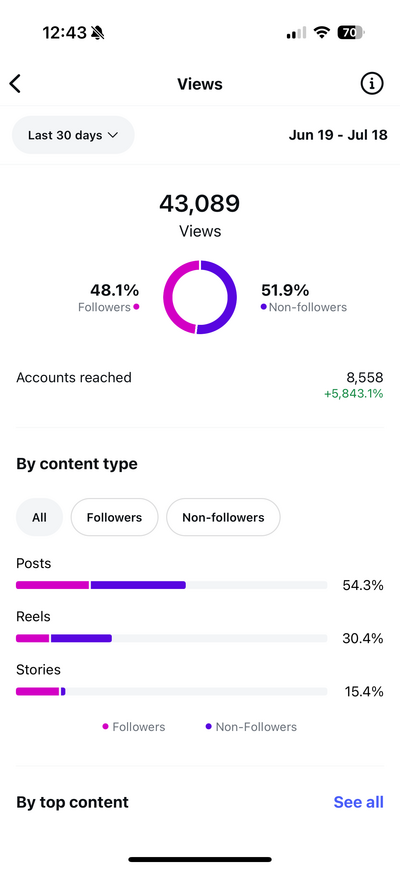Tap the back arrow icon
The image size is (400, 870).
coord(15,84)
